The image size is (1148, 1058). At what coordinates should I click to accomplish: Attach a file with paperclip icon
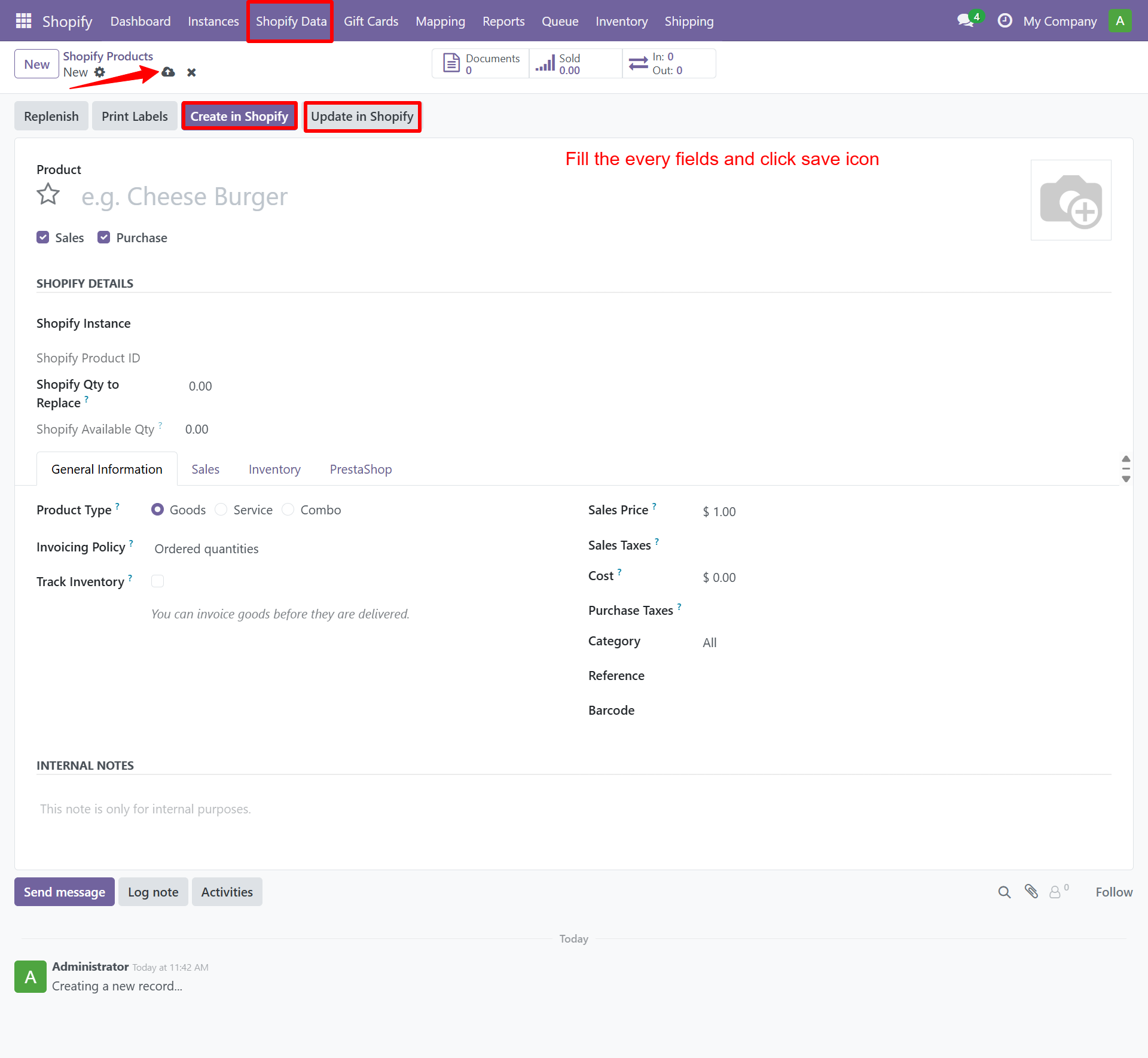1031,892
